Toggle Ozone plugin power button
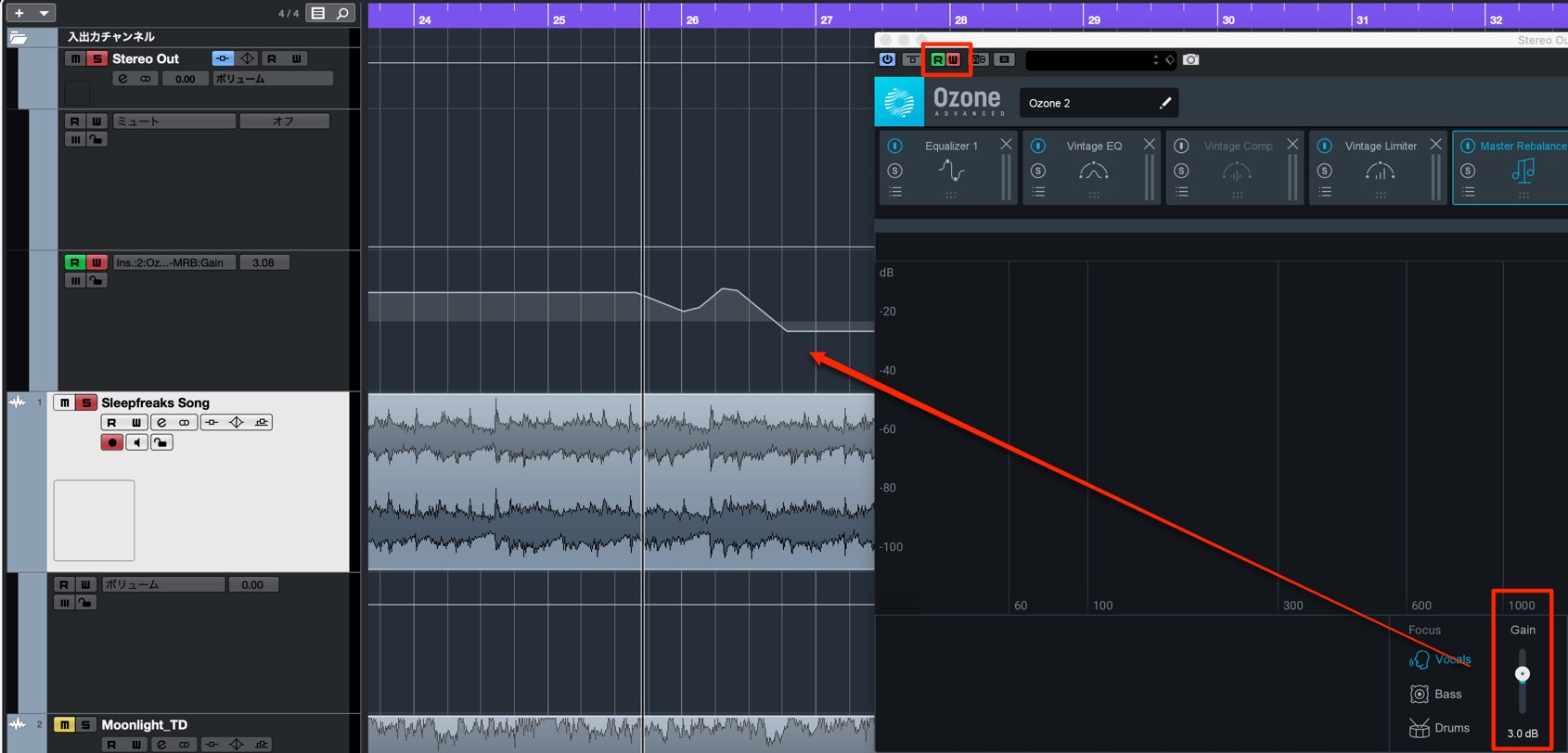 (887, 59)
